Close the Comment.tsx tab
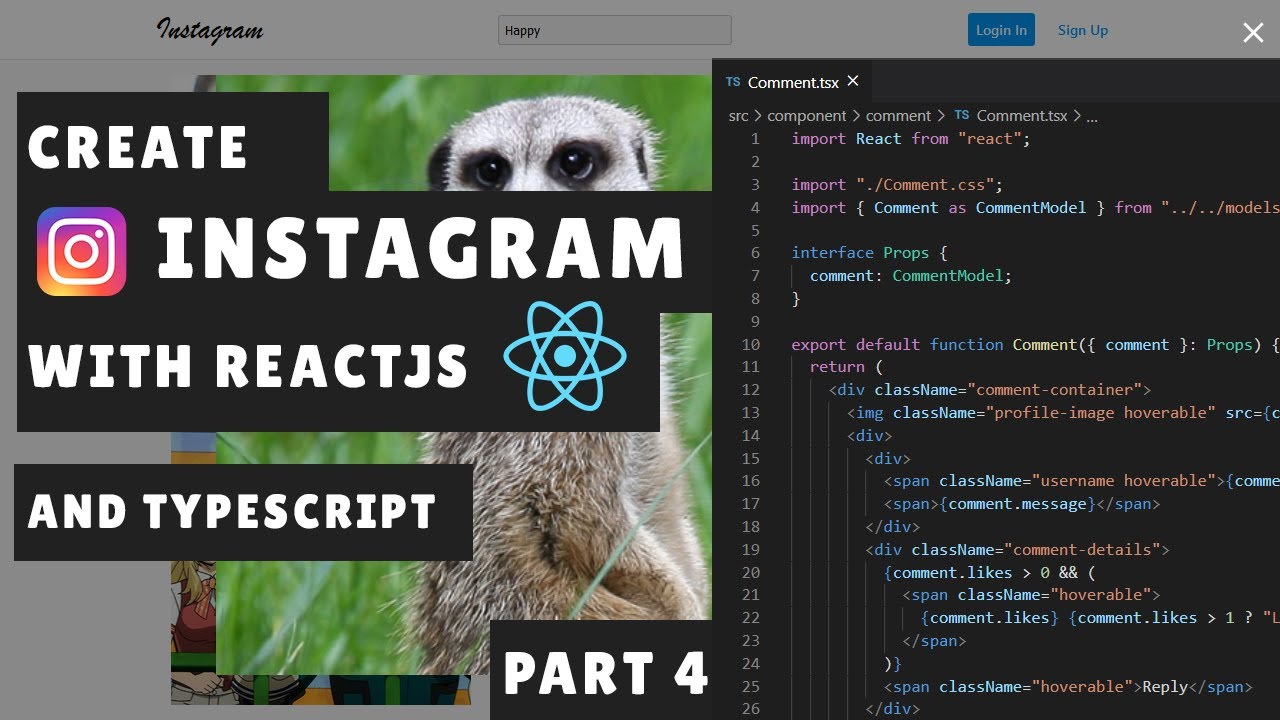The width and height of the screenshot is (1280, 720). coord(853,81)
